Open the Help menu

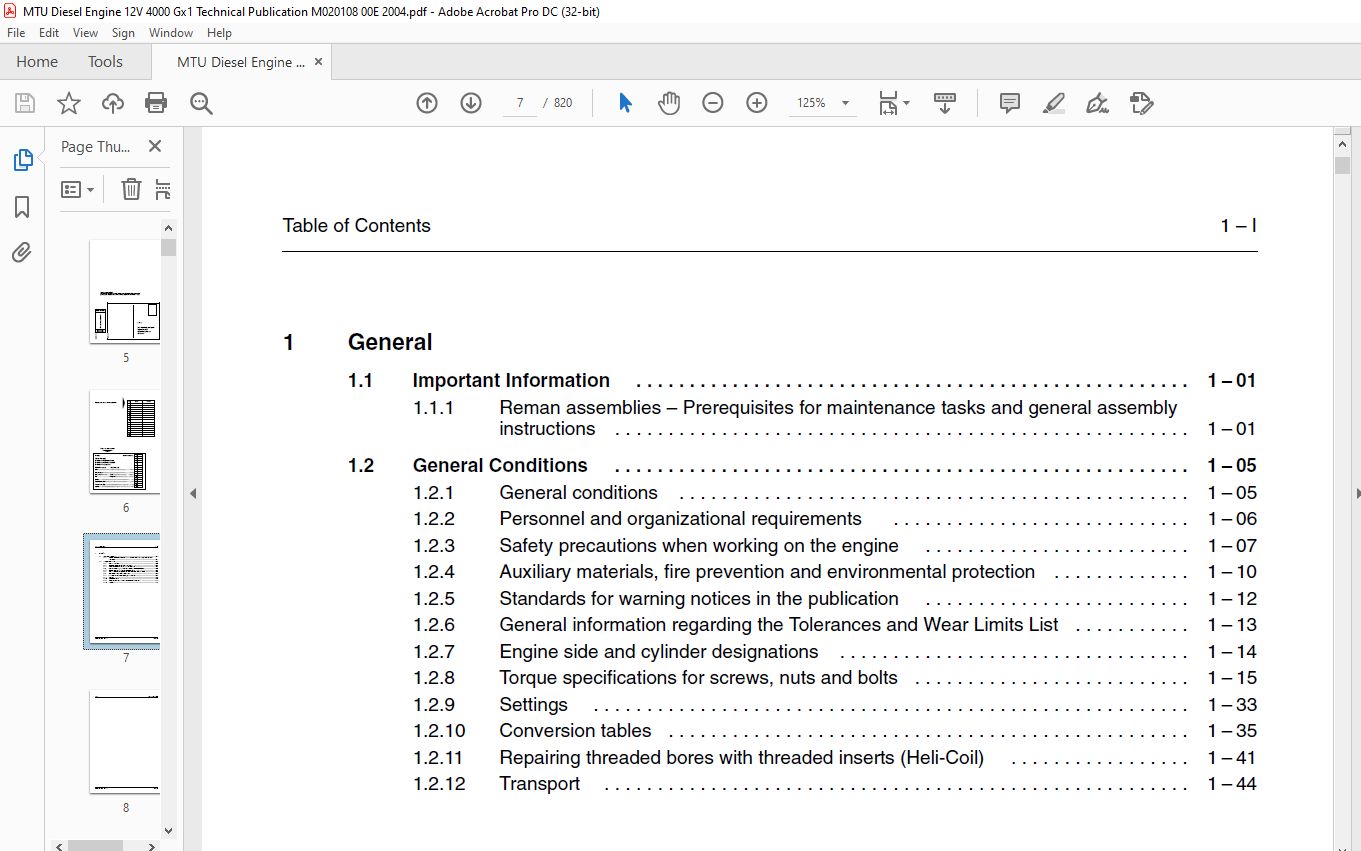[x=219, y=33]
